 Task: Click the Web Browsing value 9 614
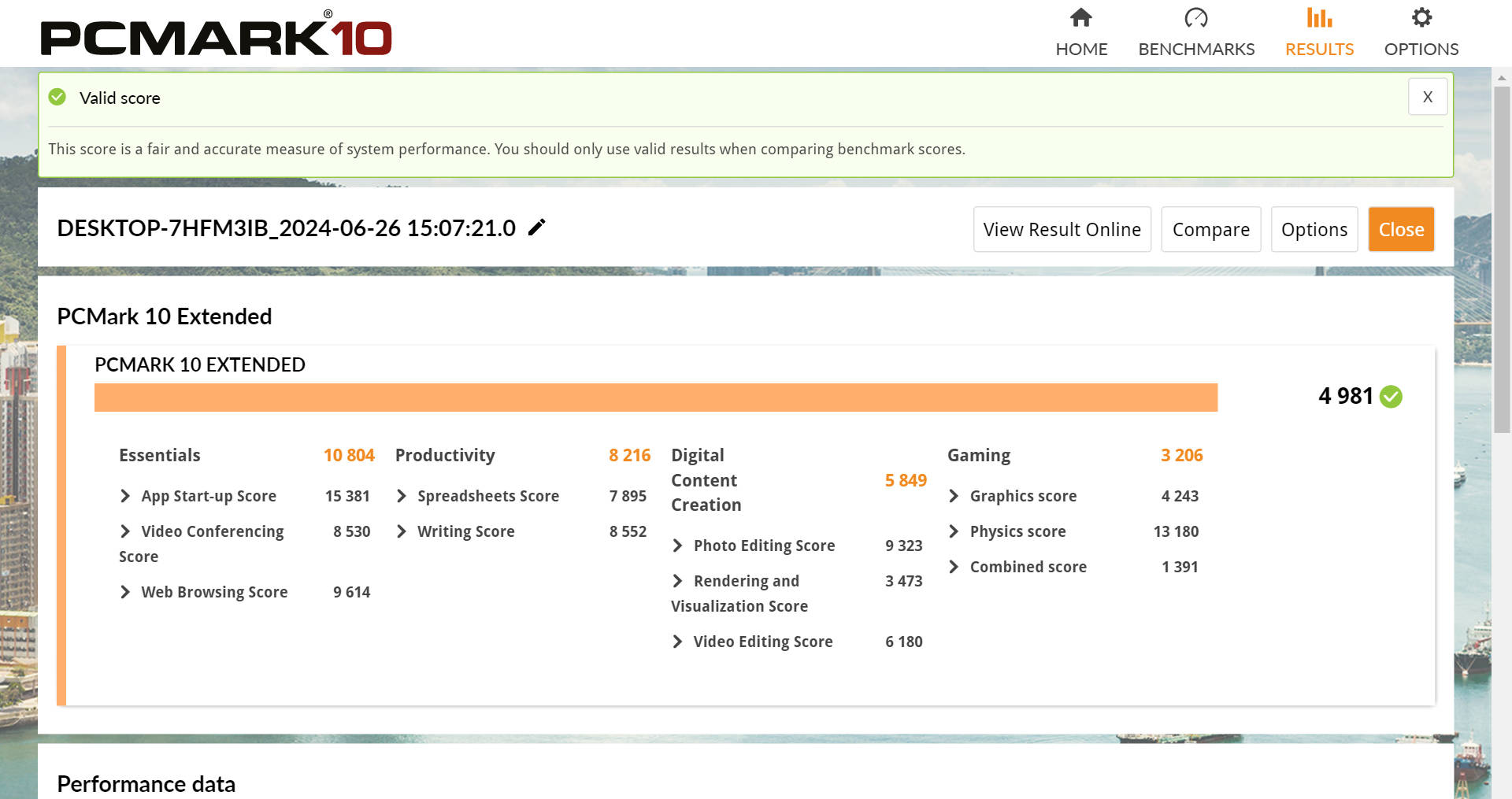[x=351, y=592]
